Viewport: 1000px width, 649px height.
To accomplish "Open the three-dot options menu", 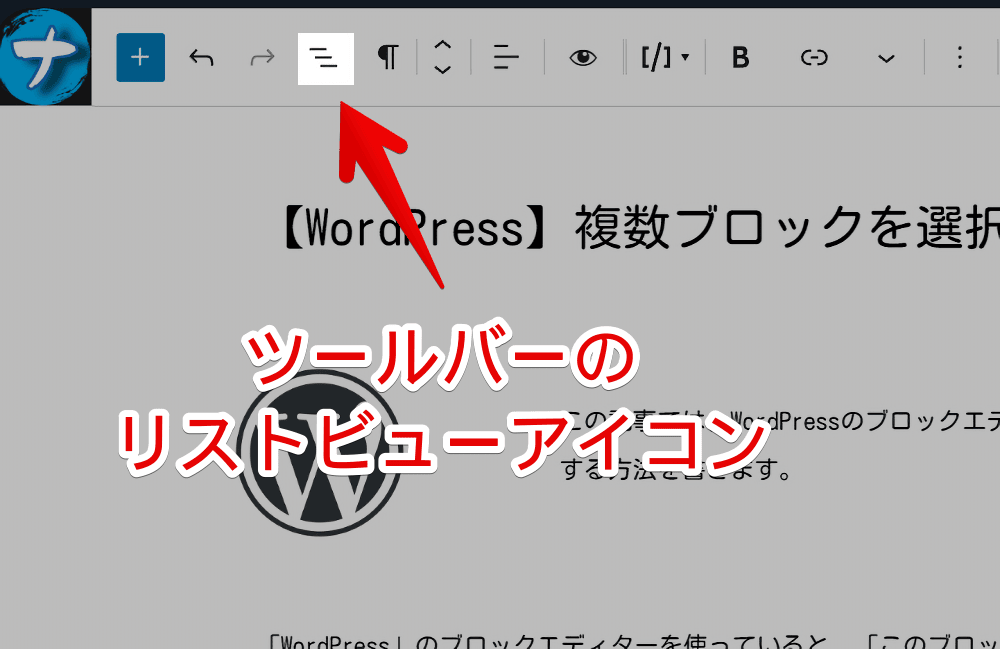I will pos(960,57).
